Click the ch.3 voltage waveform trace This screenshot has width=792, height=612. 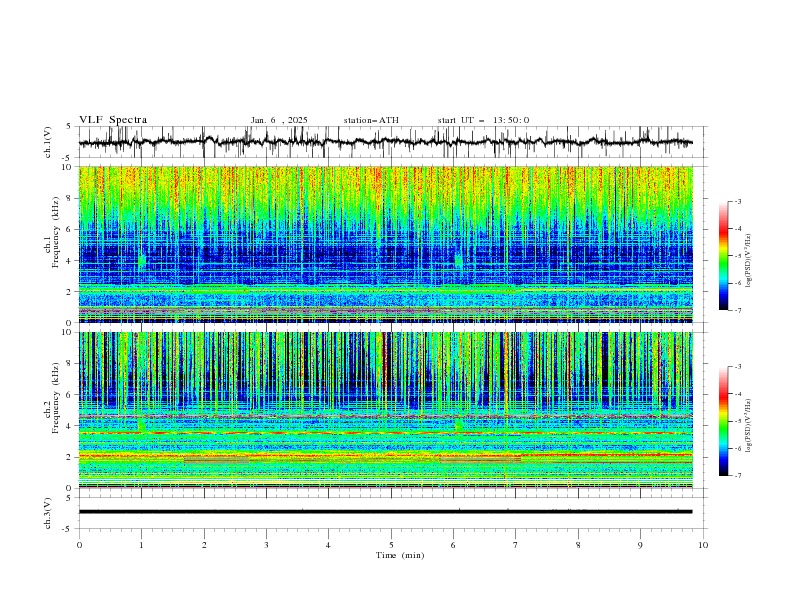point(385,512)
